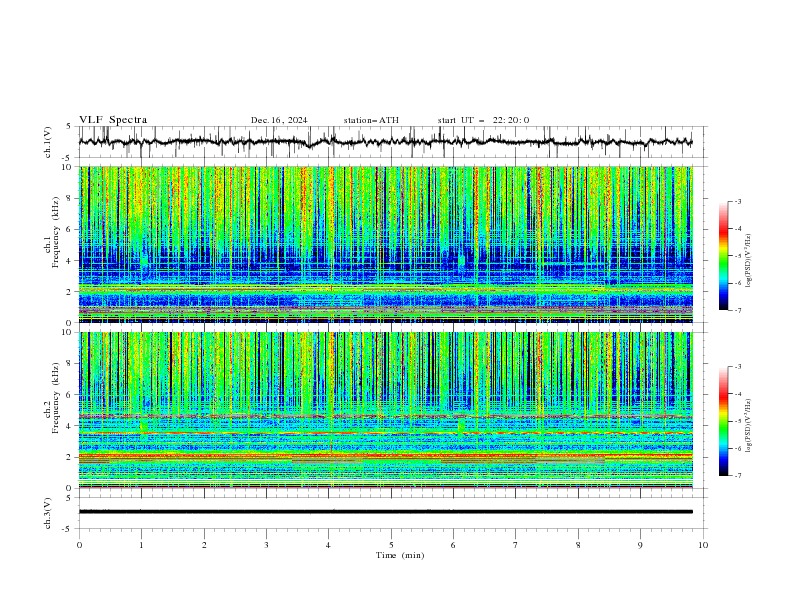This screenshot has height=612, width=792.
Task: Click the ch.2 "Frequency (kHz)" axis label
Action: pyautogui.click(x=55, y=398)
